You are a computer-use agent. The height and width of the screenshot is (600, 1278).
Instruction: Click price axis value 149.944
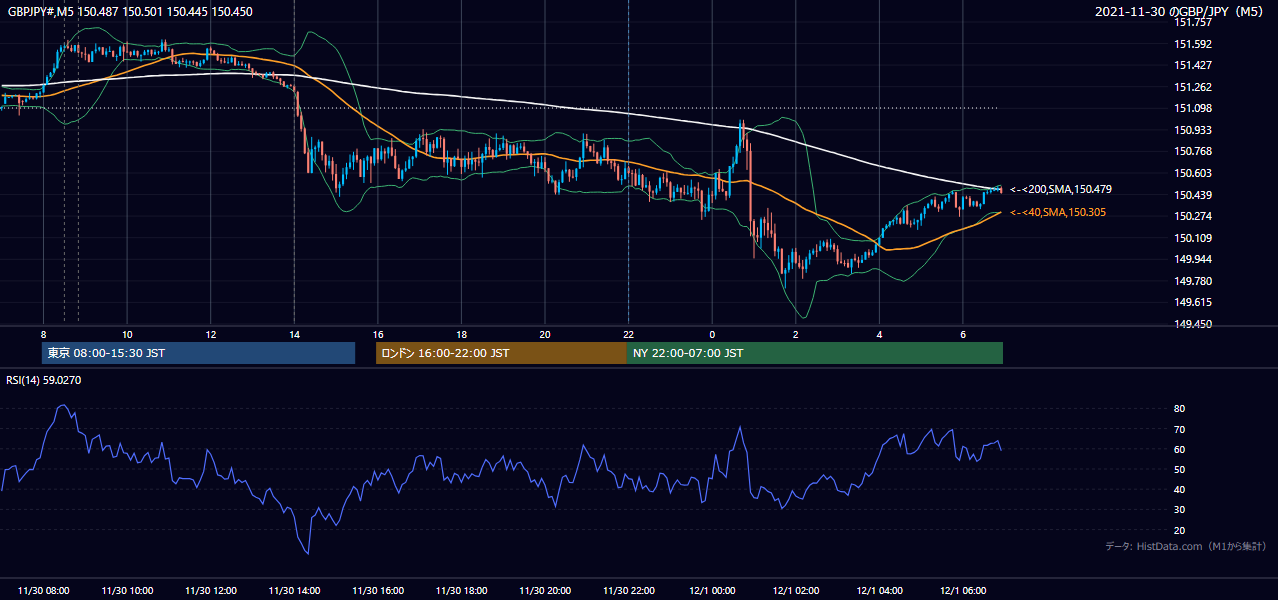[1192, 259]
